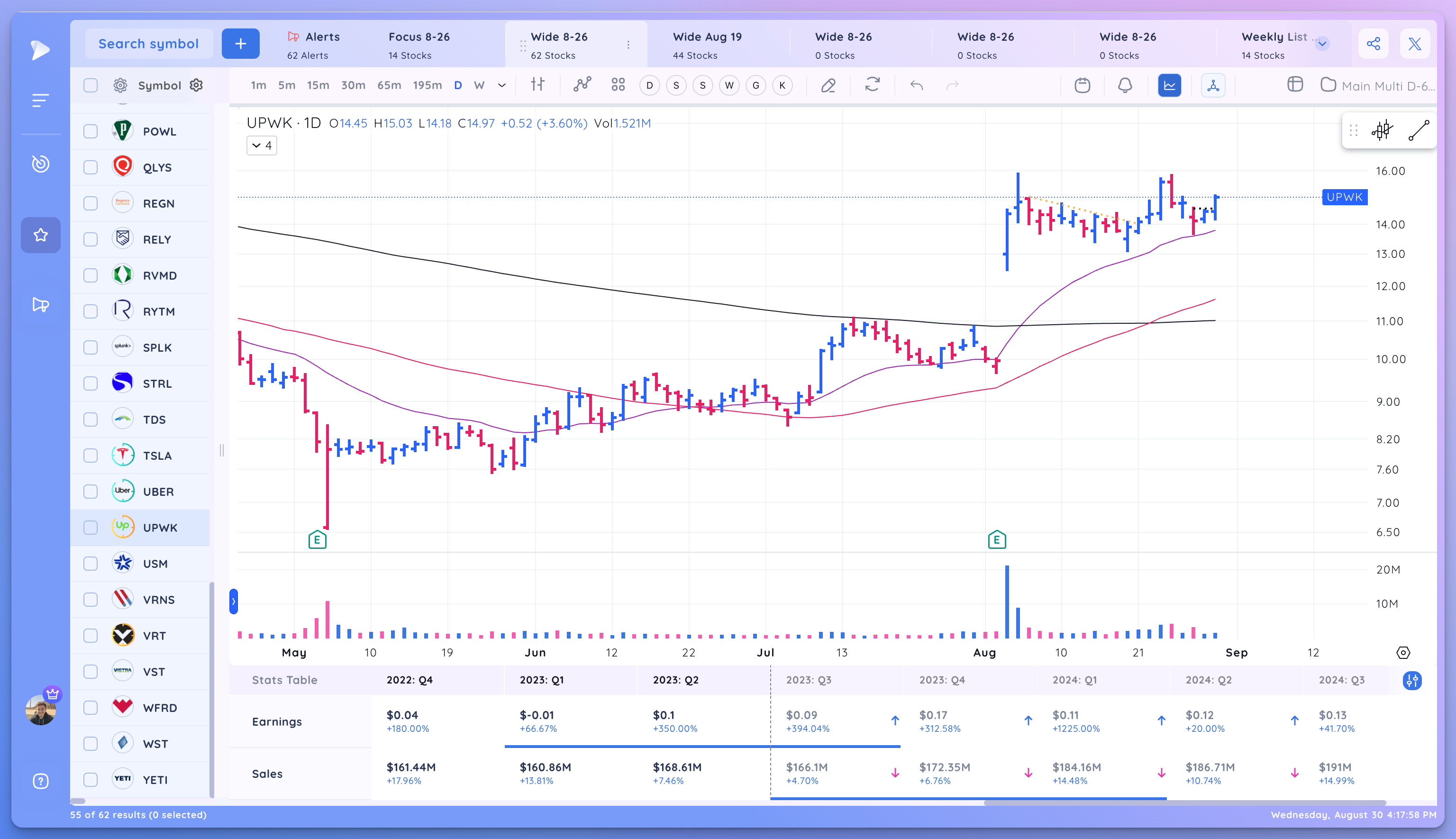Select RYTM in the symbol list
The height and width of the screenshot is (839, 1456).
(140, 311)
